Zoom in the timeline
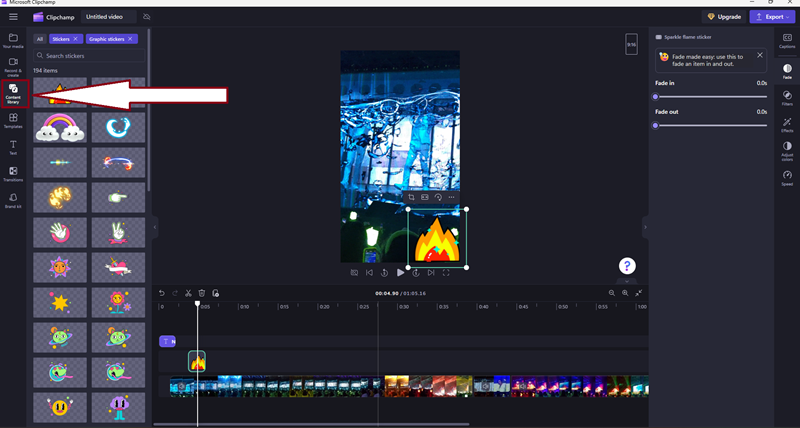800x428 pixels. (625, 293)
